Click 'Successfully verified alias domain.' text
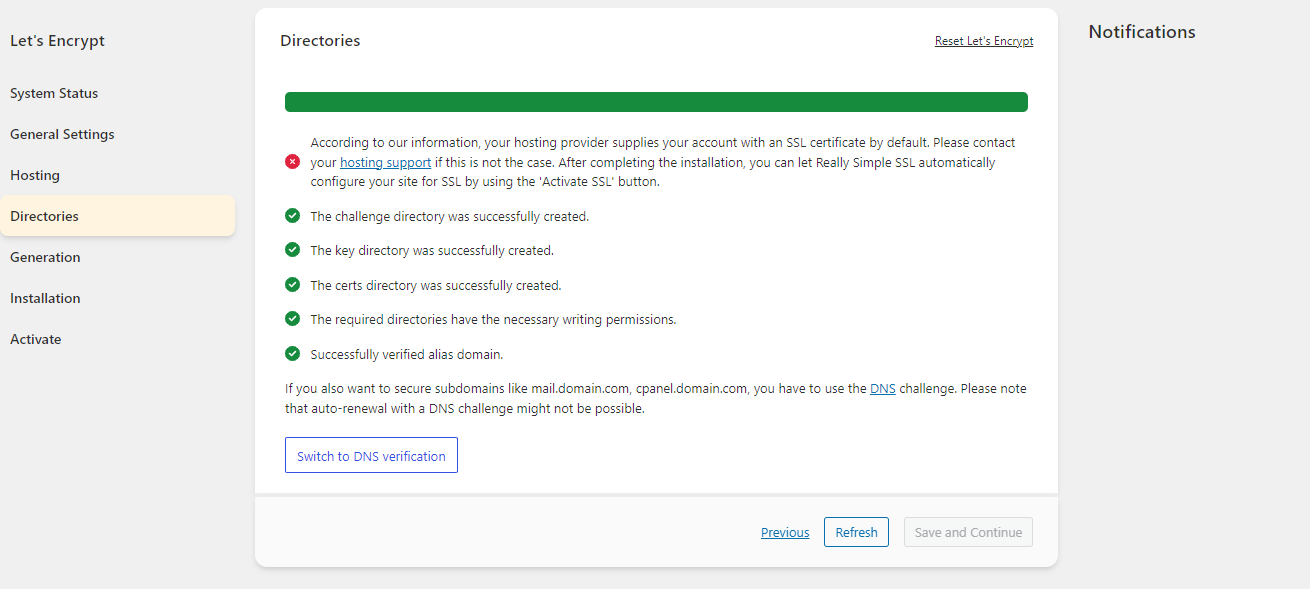The width and height of the screenshot is (1310, 589). 407,354
